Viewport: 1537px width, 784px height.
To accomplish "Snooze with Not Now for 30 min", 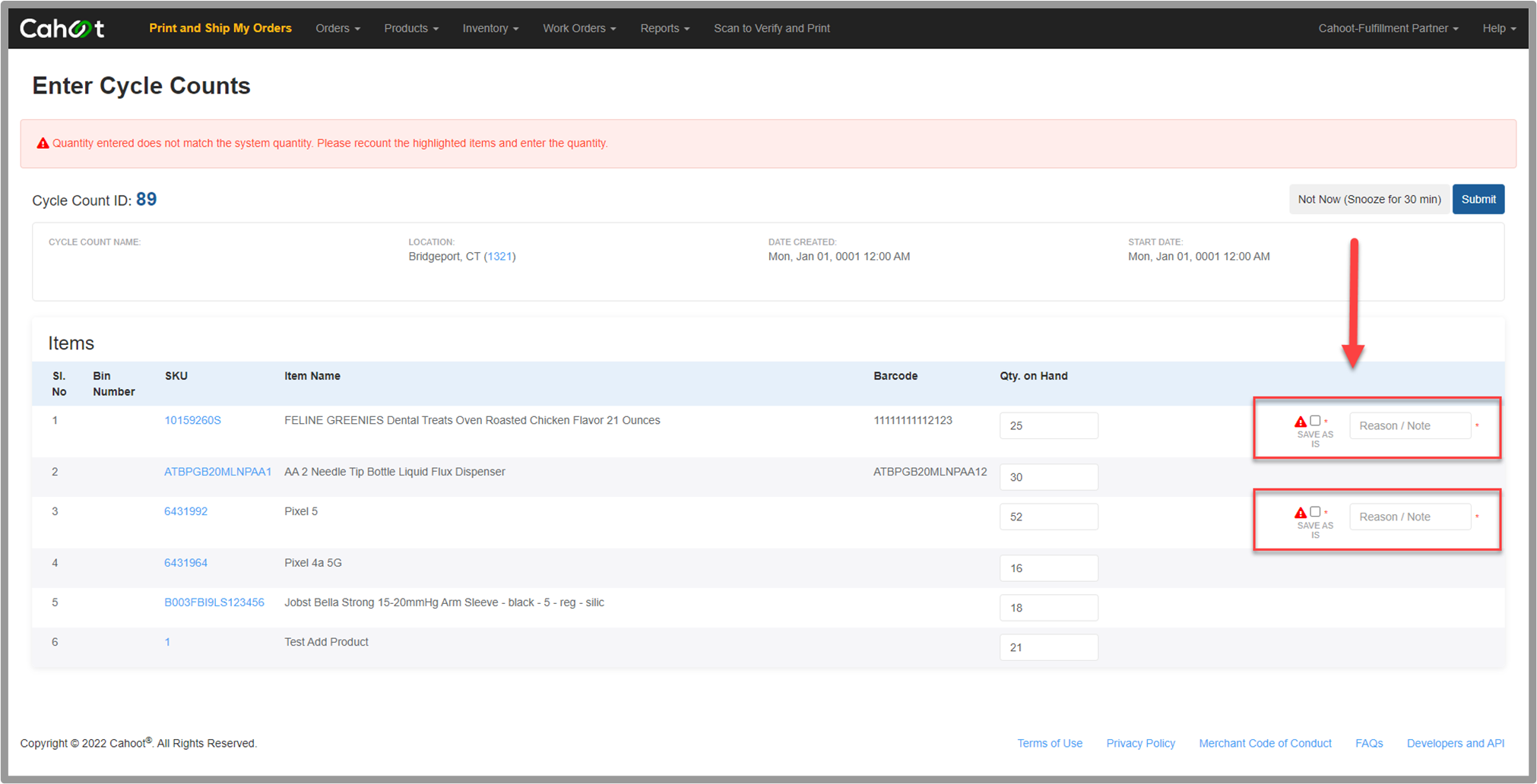I will click(x=1369, y=199).
